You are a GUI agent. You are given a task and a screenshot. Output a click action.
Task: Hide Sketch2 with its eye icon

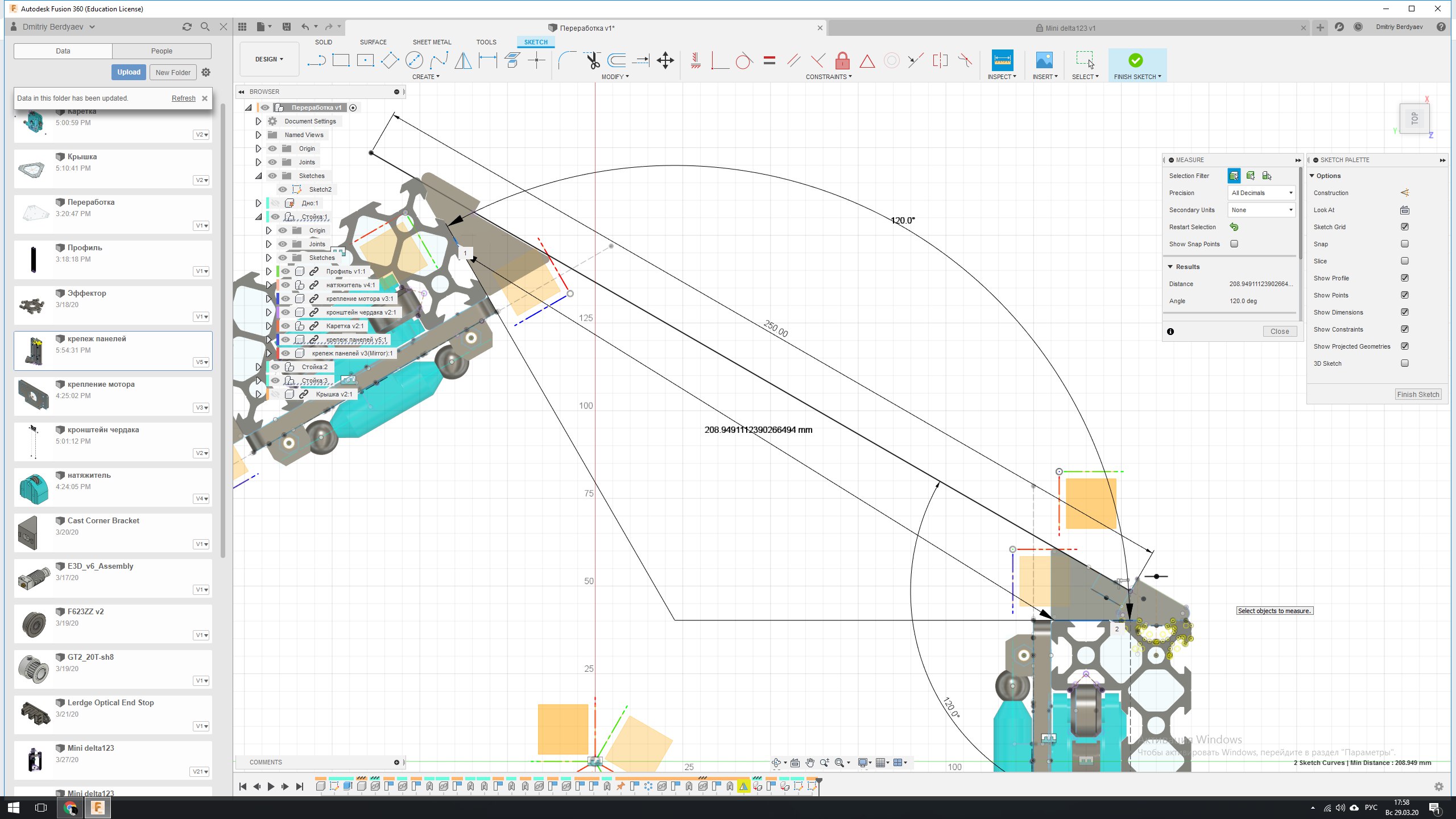tap(283, 189)
